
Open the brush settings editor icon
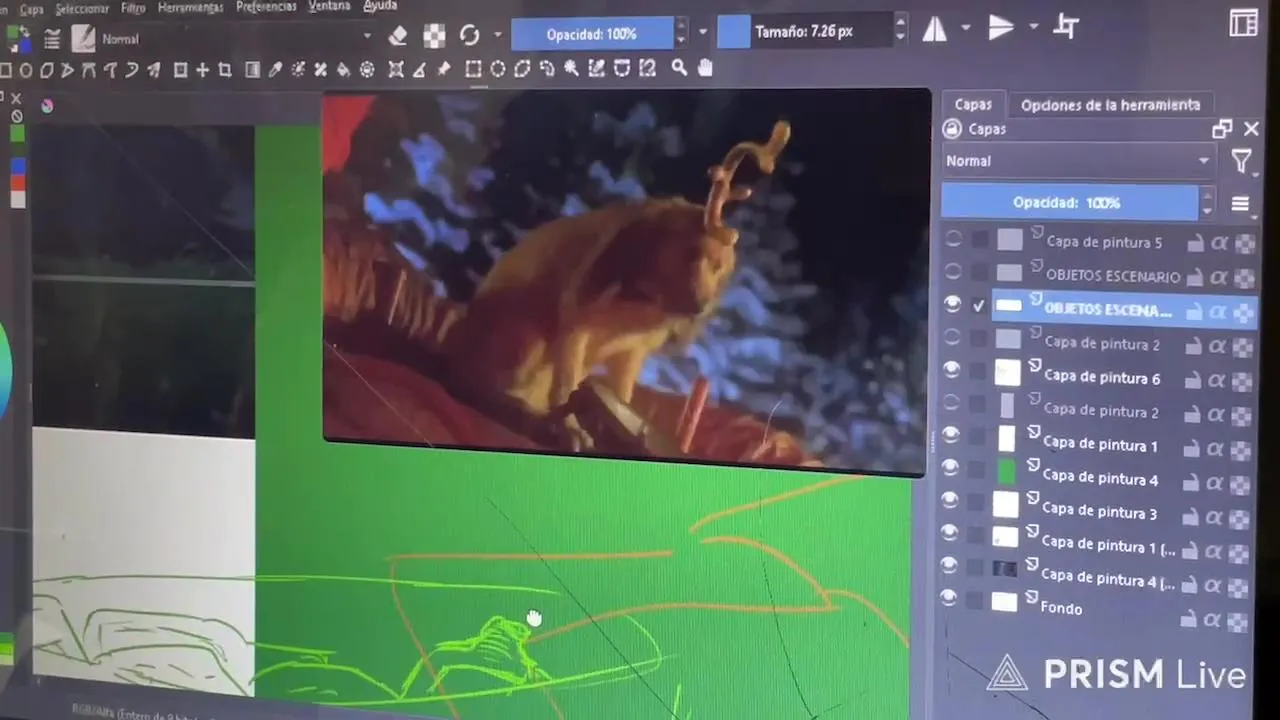(52, 39)
